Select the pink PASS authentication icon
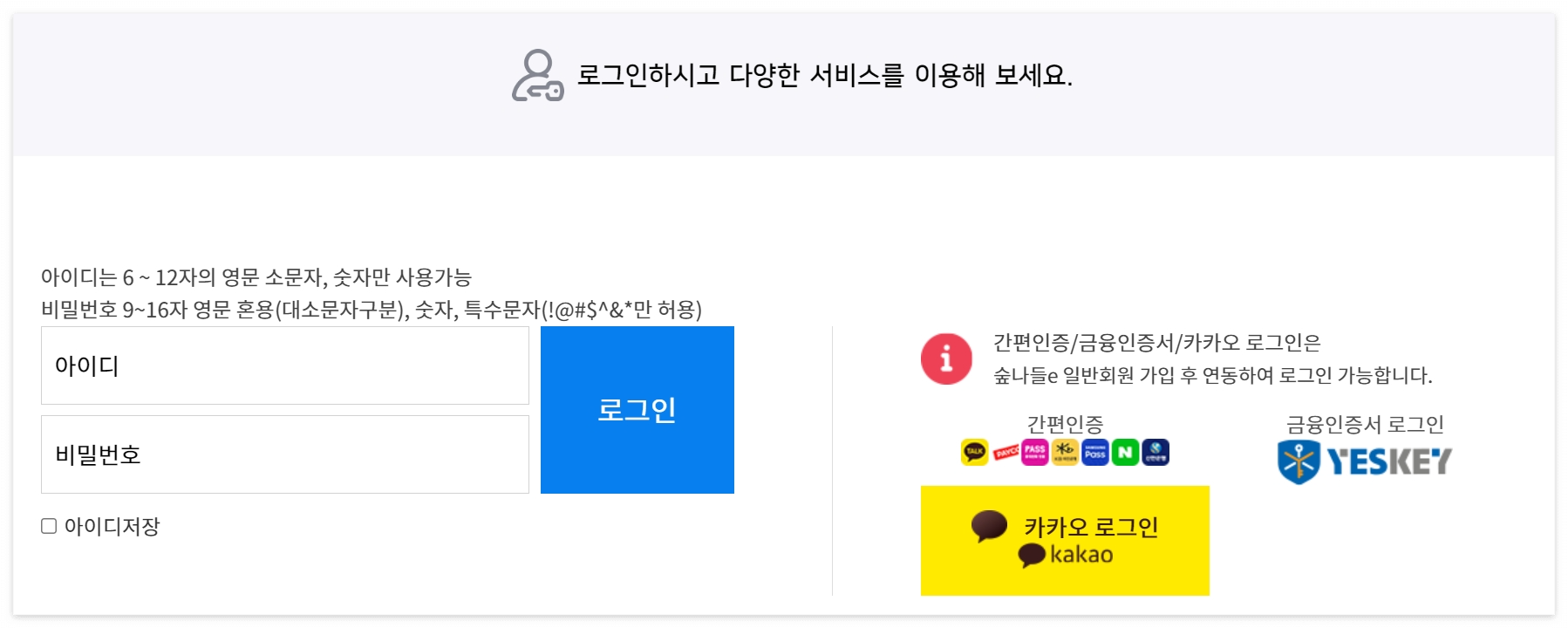The image size is (1568, 628). pos(1035,452)
